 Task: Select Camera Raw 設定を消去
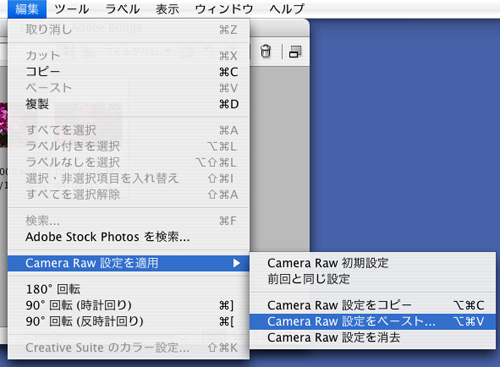pos(373,338)
